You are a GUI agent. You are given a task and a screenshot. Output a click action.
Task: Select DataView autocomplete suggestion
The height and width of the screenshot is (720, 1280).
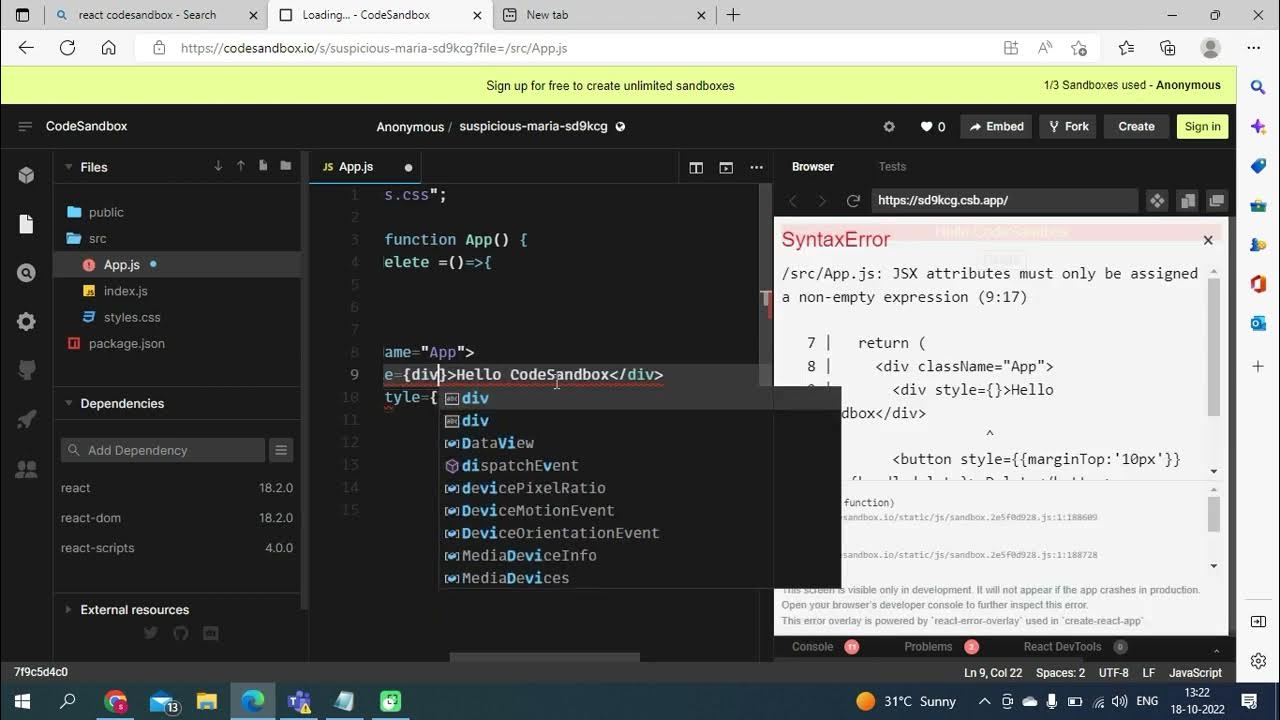coord(640,443)
